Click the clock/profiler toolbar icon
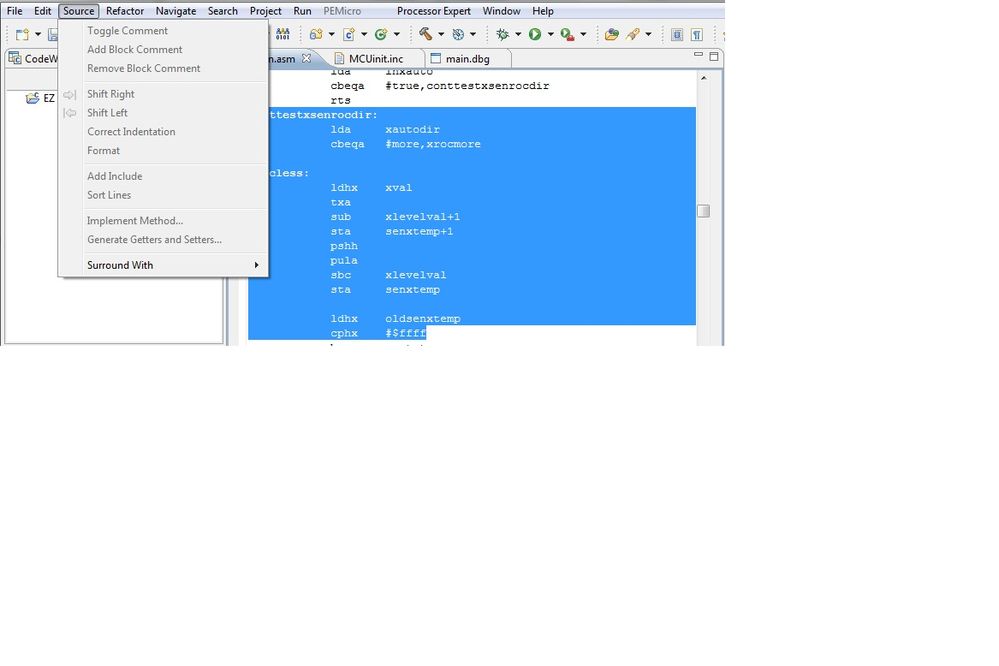This screenshot has width=999, height=666. (458, 33)
